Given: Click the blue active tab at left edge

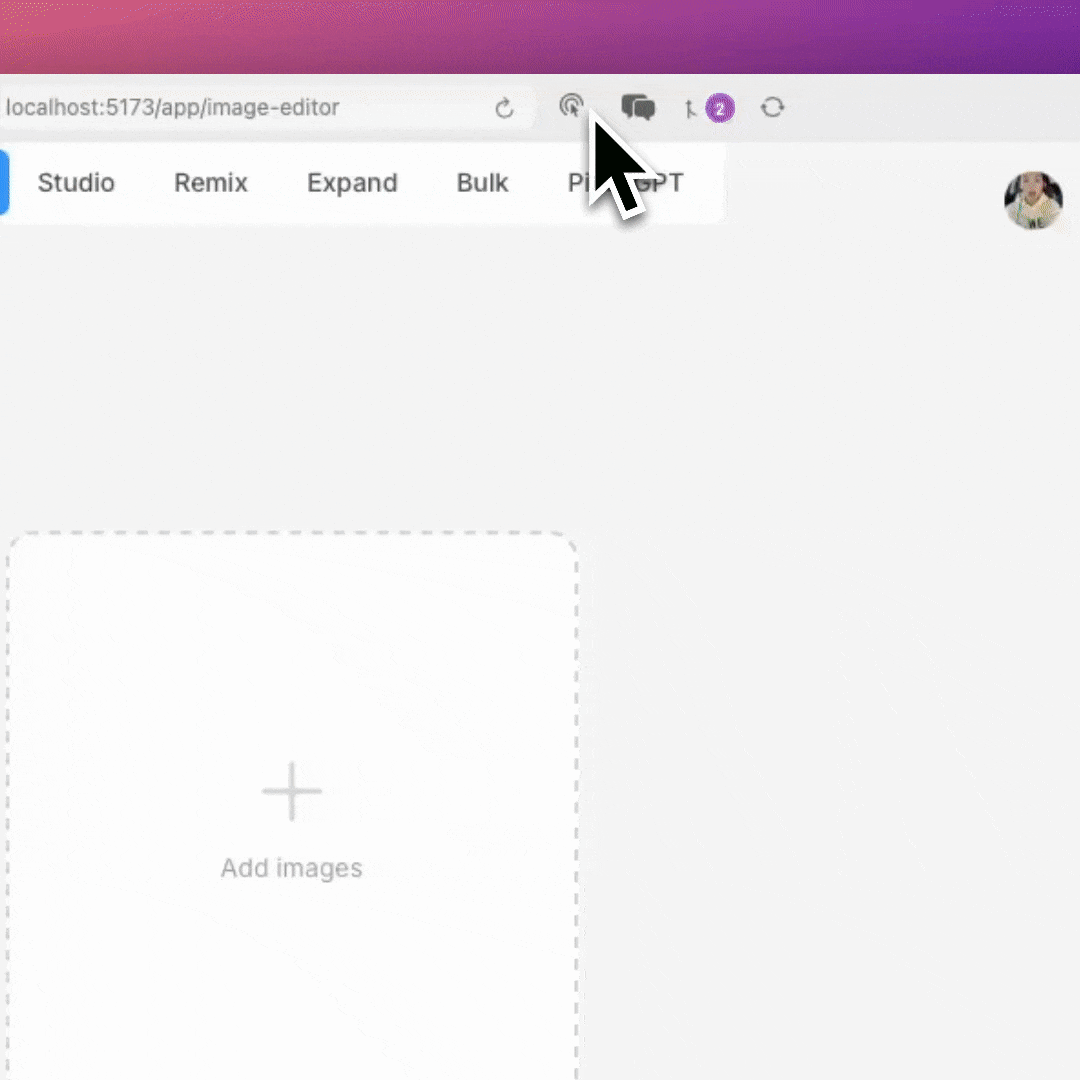Looking at the screenshot, I should (x=3, y=183).
